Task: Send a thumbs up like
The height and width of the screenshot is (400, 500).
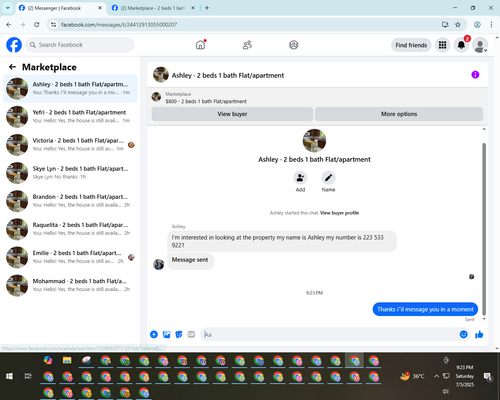Action: coord(479,334)
